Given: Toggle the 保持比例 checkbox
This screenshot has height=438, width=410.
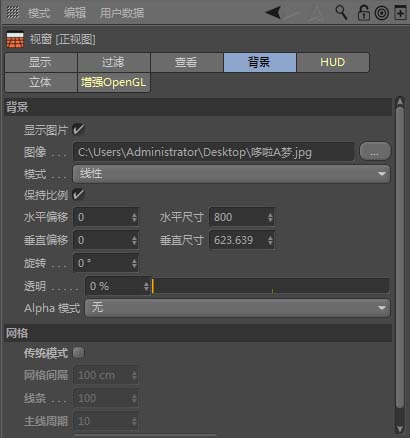Looking at the screenshot, I should point(79,194).
